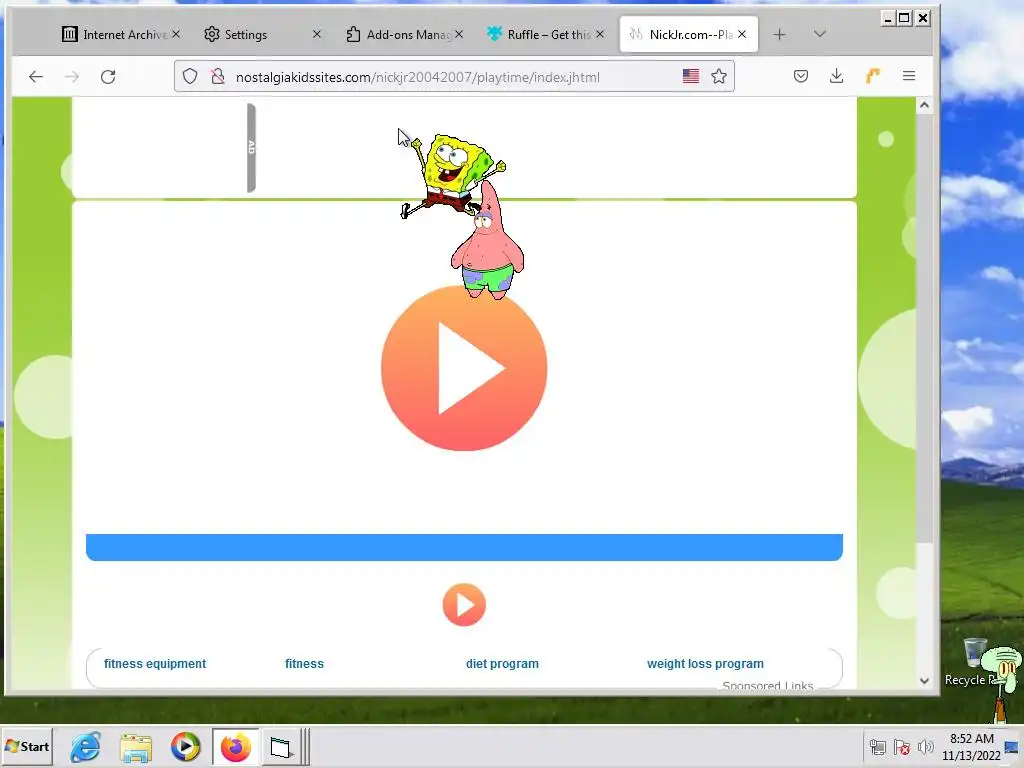Open the diet program link
The height and width of the screenshot is (768, 1024).
click(x=502, y=664)
